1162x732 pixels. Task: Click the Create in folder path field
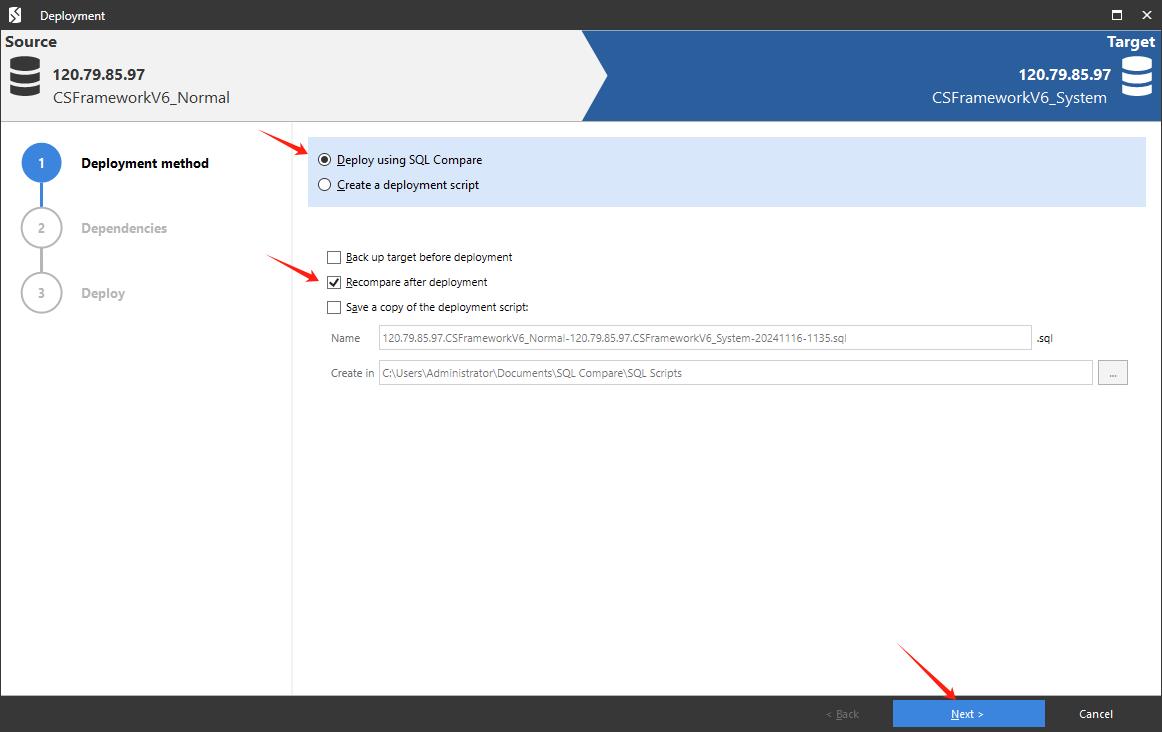coord(735,373)
